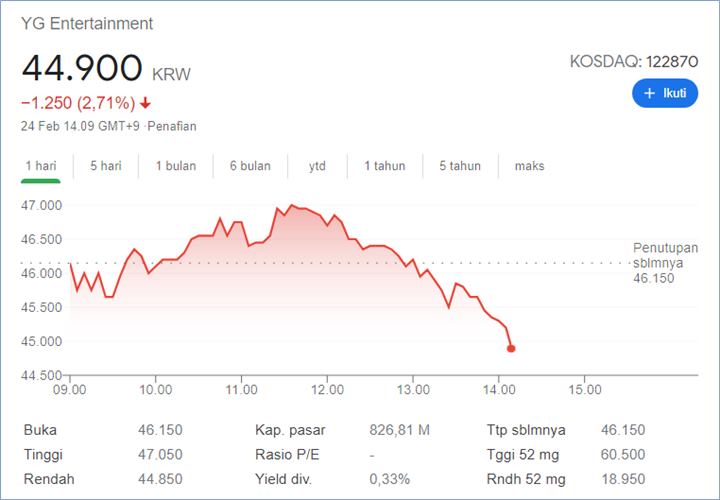Open the 5 tahun chart range
This screenshot has height=500, width=720.
click(x=460, y=166)
